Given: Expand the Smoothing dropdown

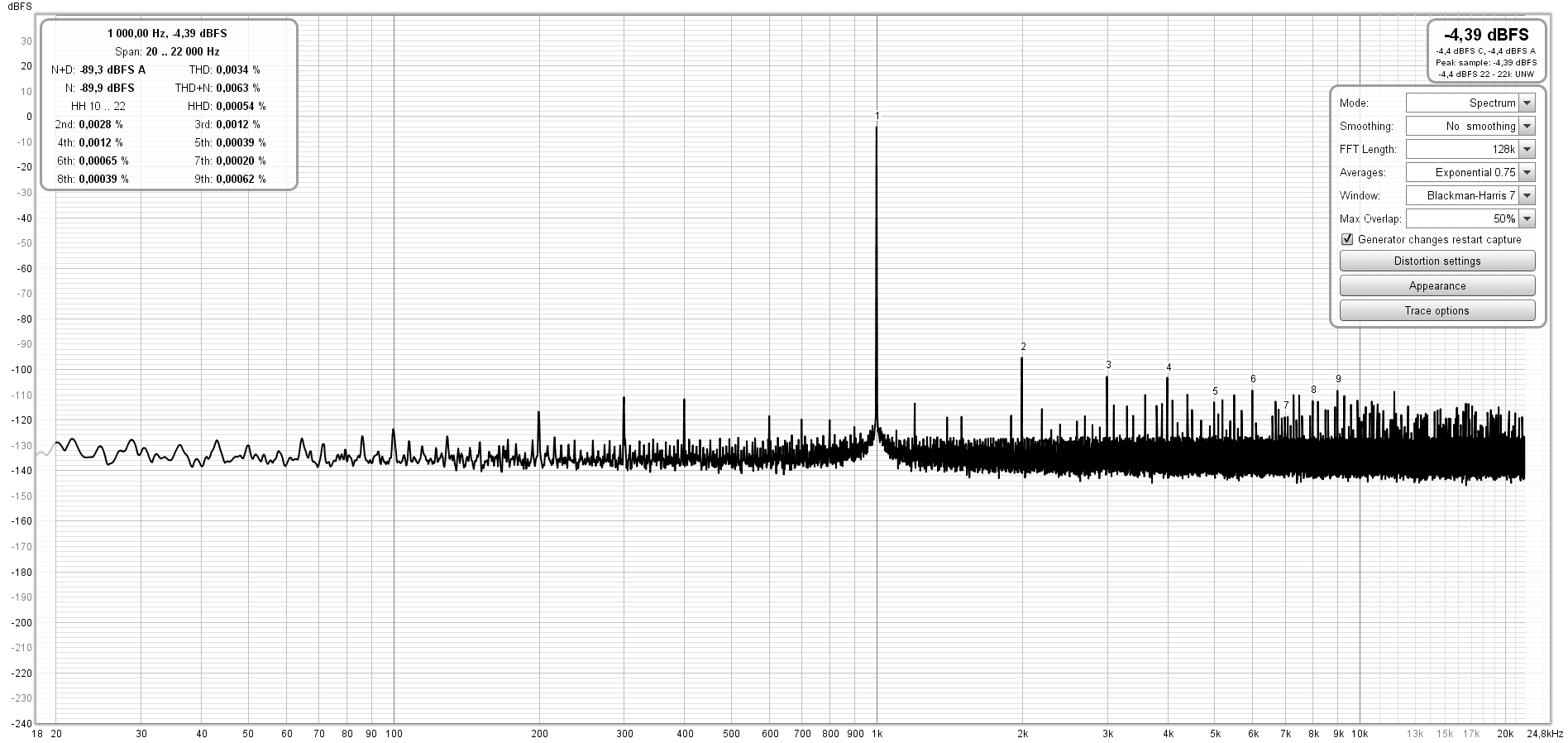Looking at the screenshot, I should tap(1470, 127).
